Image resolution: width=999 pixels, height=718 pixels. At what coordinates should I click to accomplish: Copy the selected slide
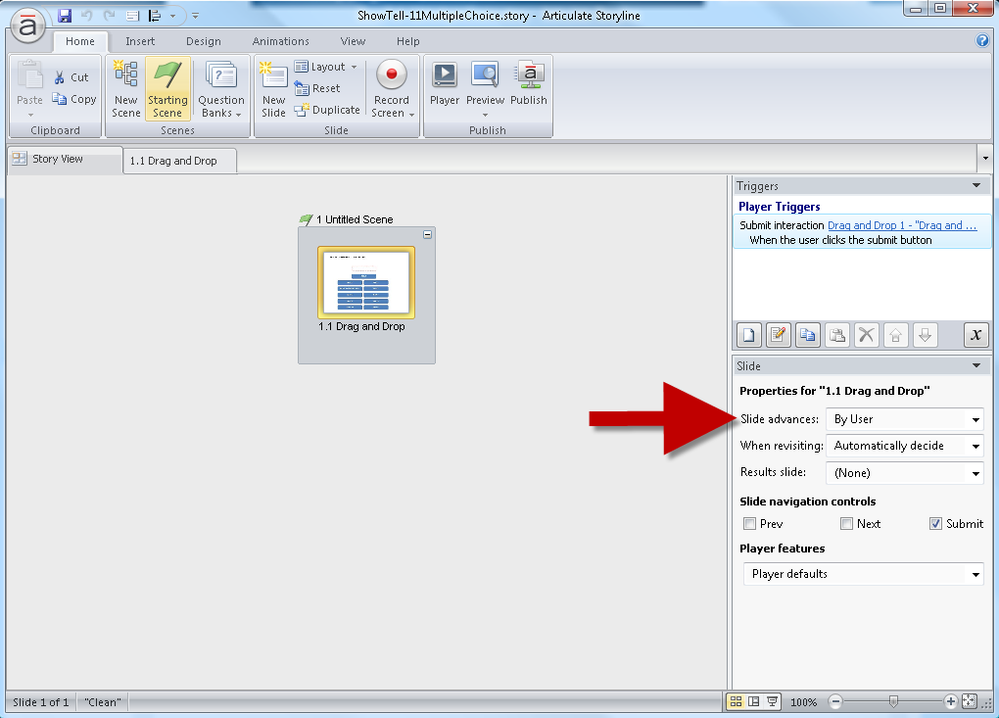coord(75,99)
